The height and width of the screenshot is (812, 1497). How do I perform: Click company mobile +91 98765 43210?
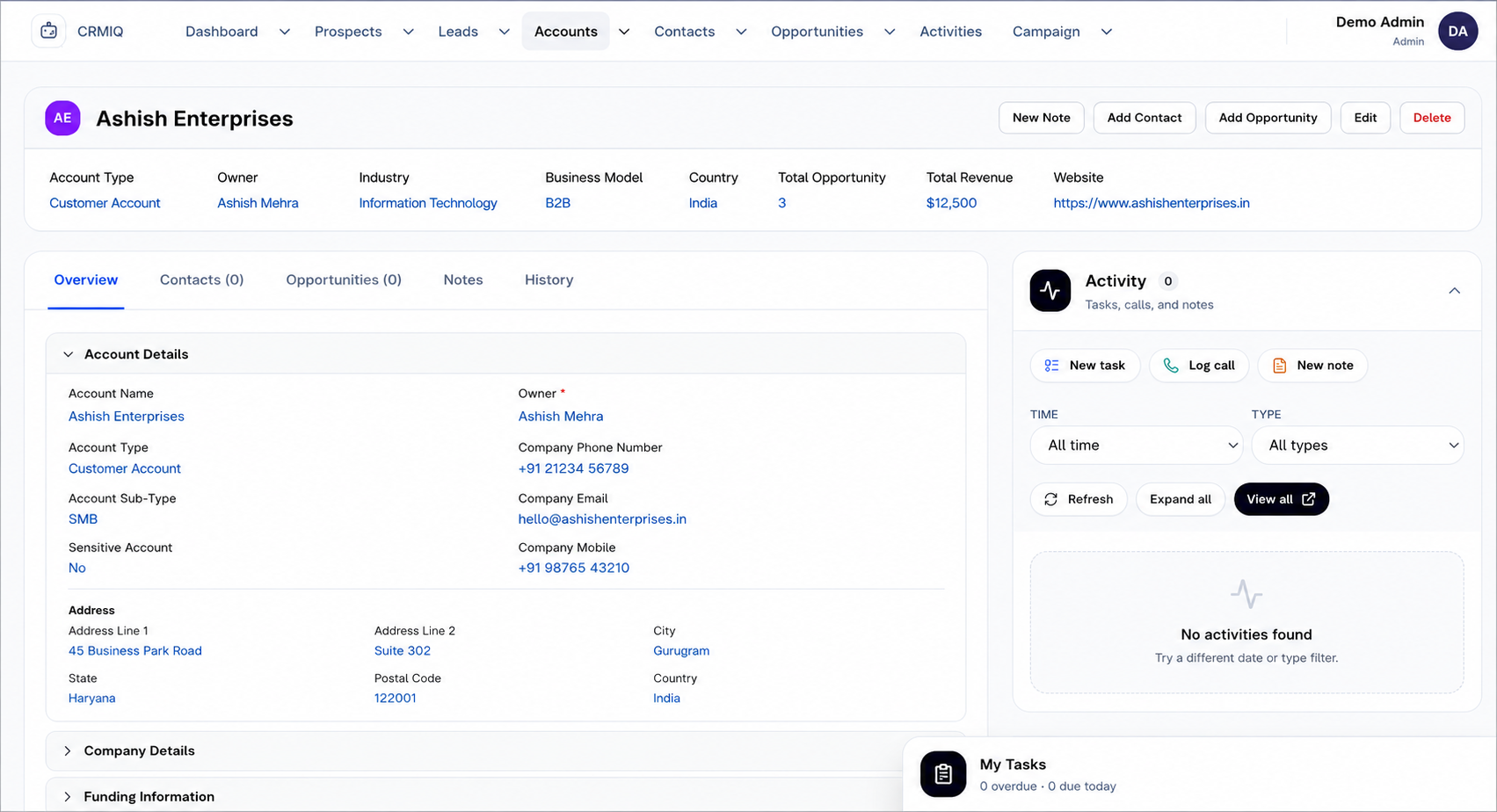(x=573, y=568)
